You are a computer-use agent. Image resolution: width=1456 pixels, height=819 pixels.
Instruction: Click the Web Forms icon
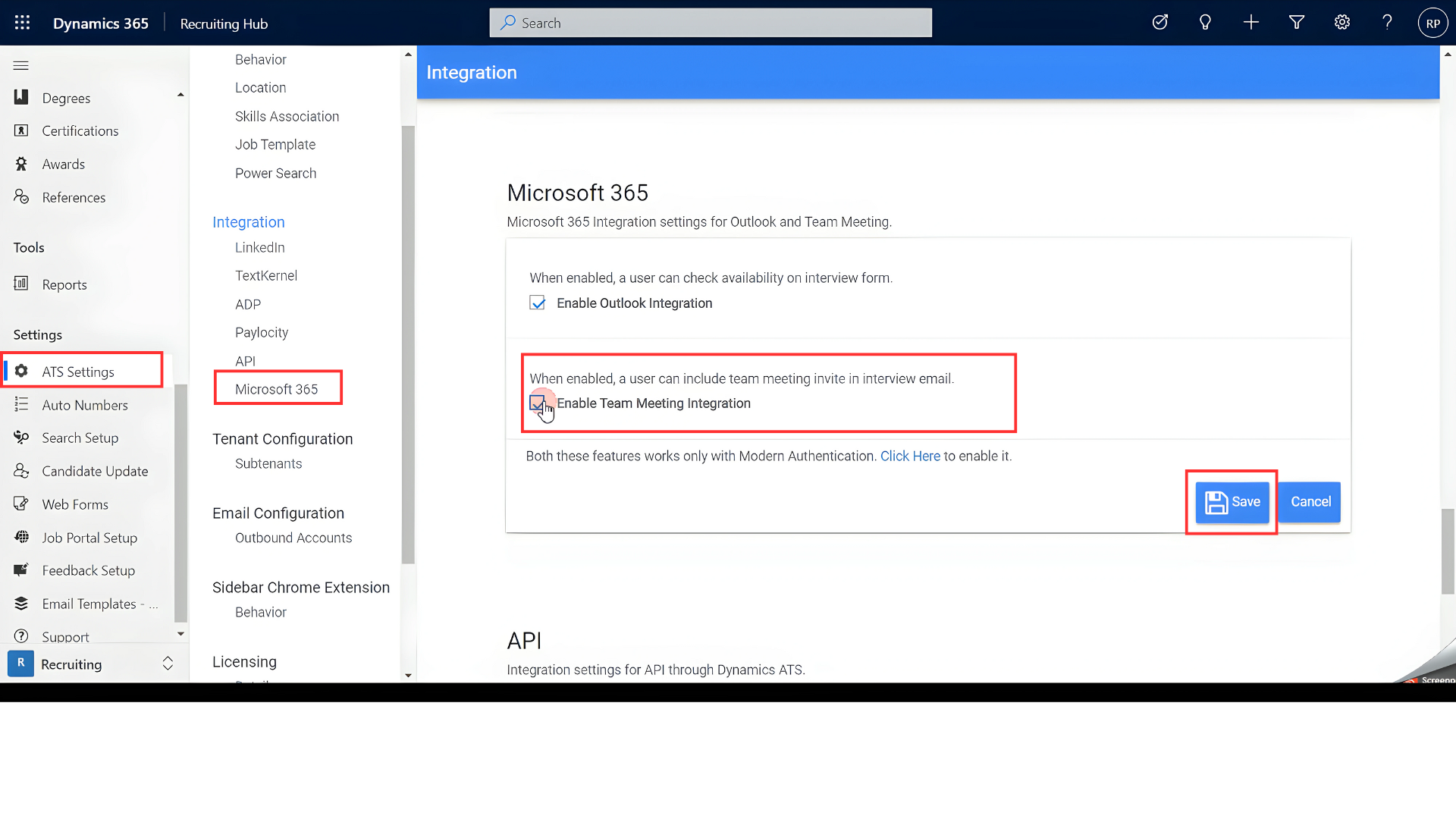pos(21,504)
